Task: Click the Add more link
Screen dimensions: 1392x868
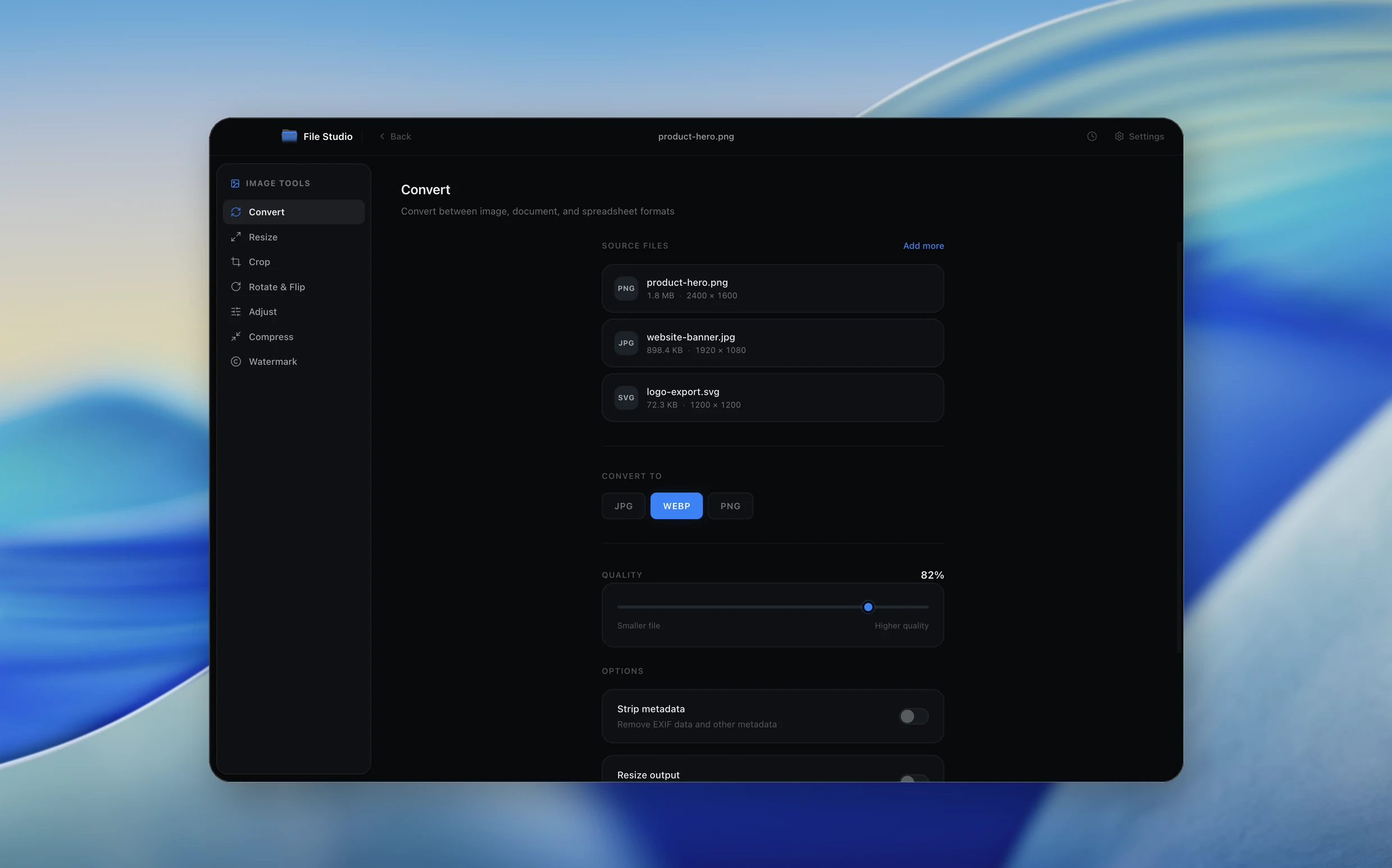Action: click(923, 246)
